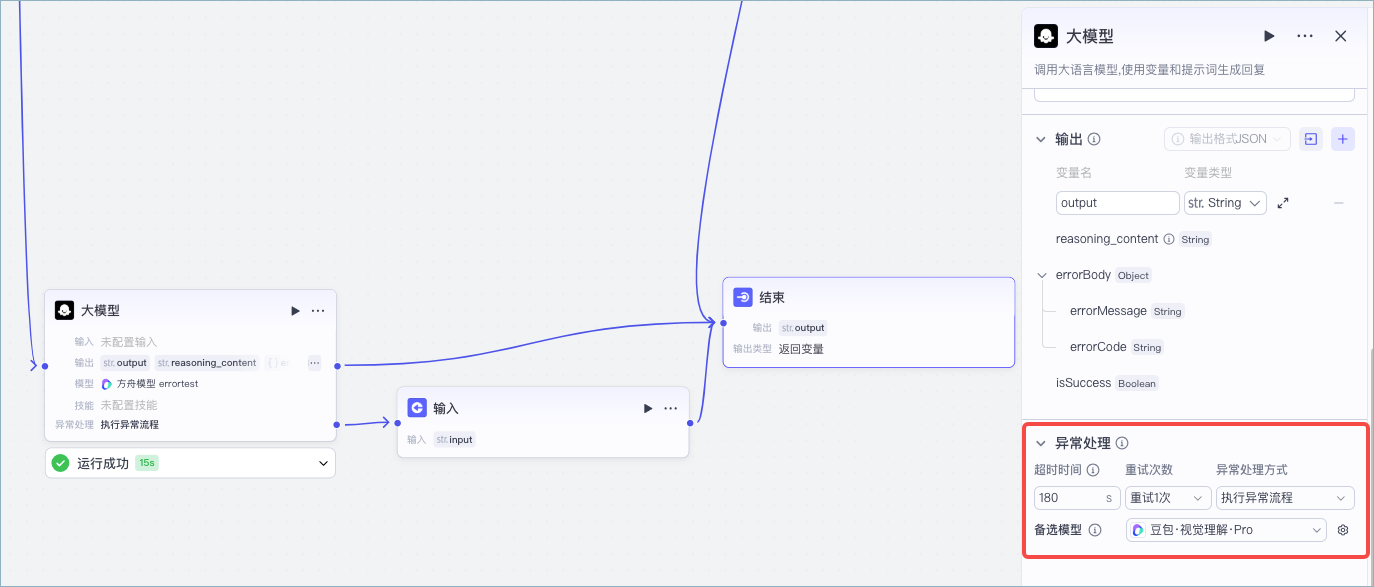Click the plus icon to add output variable
This screenshot has width=1374, height=587.
(1343, 139)
